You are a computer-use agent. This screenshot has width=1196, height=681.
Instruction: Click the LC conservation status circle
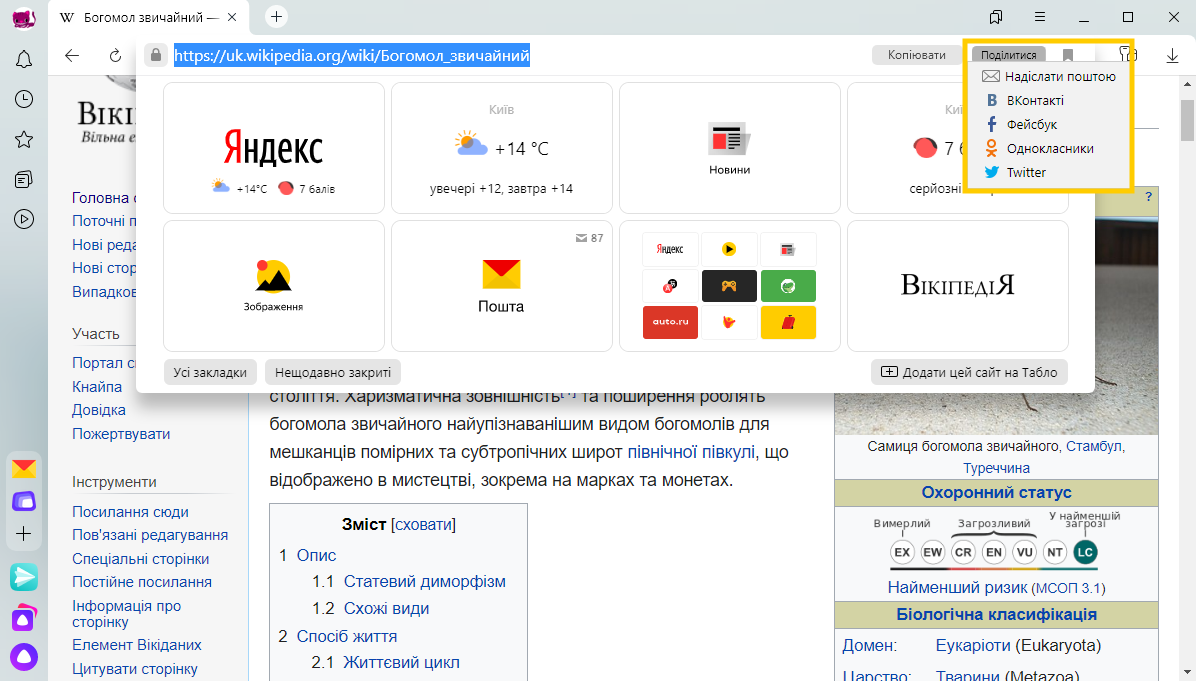tap(1085, 552)
